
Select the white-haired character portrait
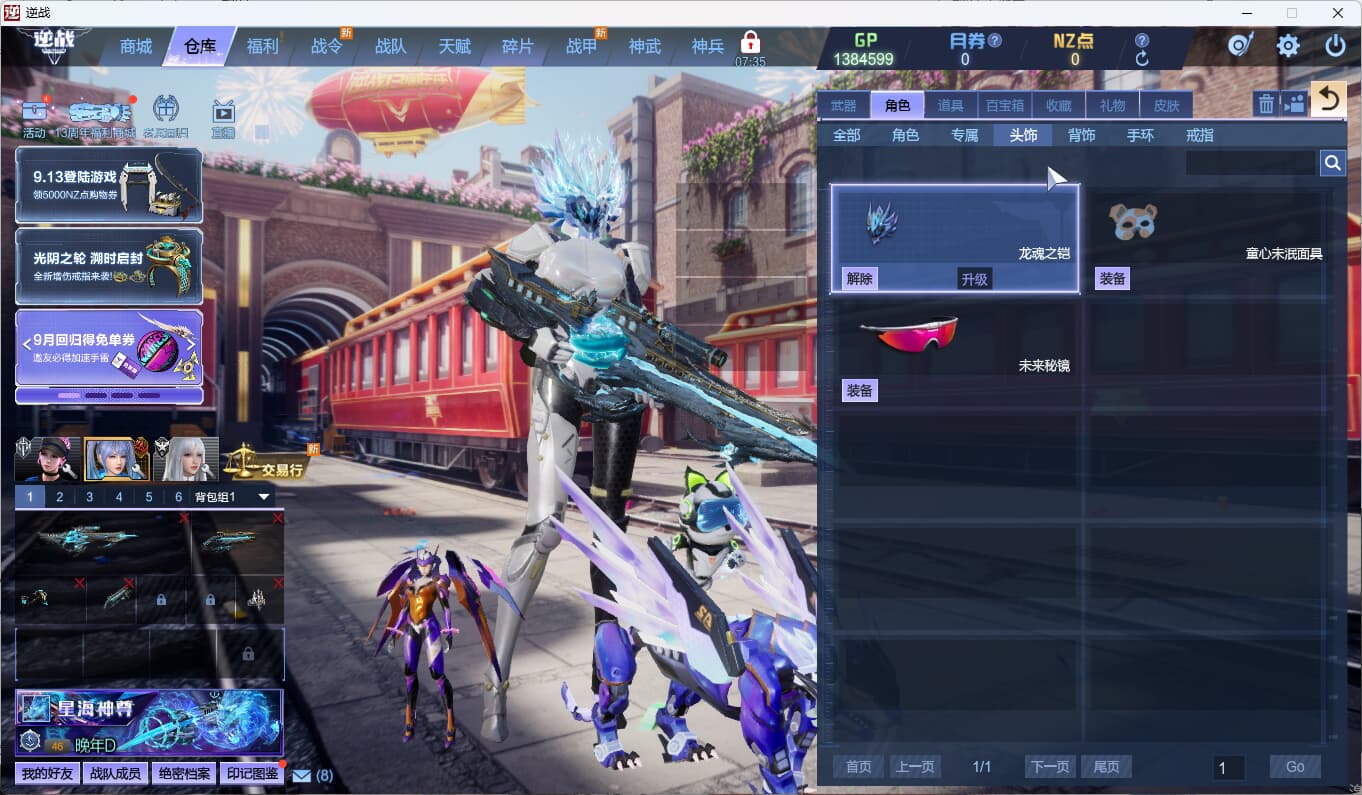point(186,460)
